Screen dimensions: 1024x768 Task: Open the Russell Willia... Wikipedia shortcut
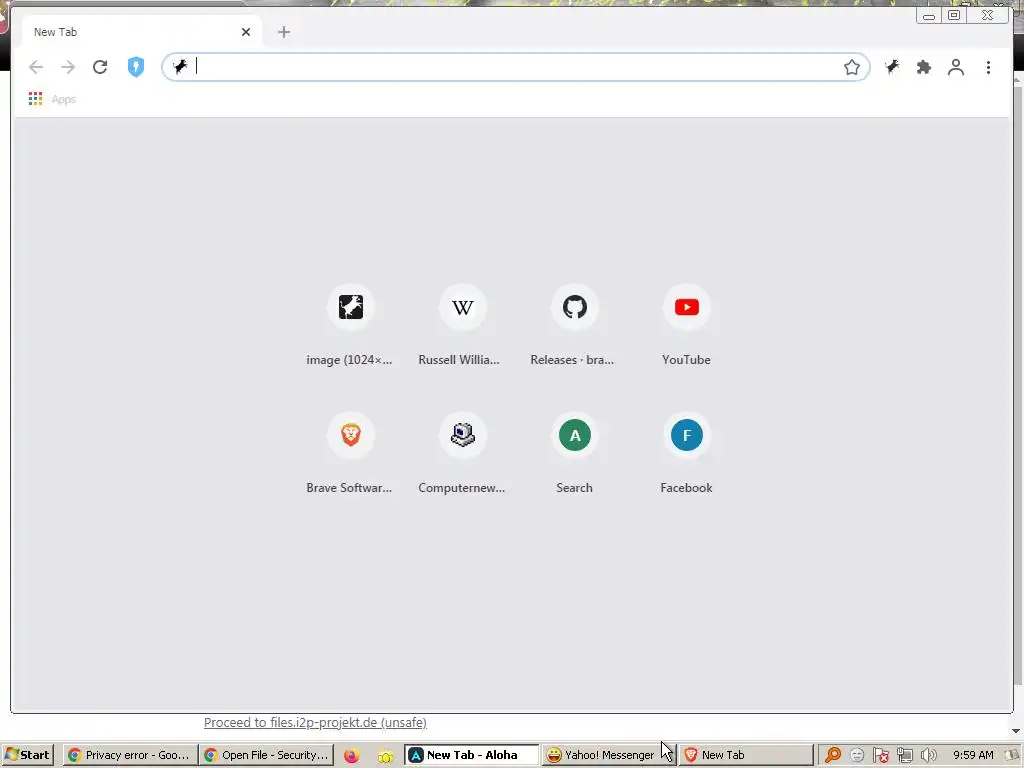462,325
